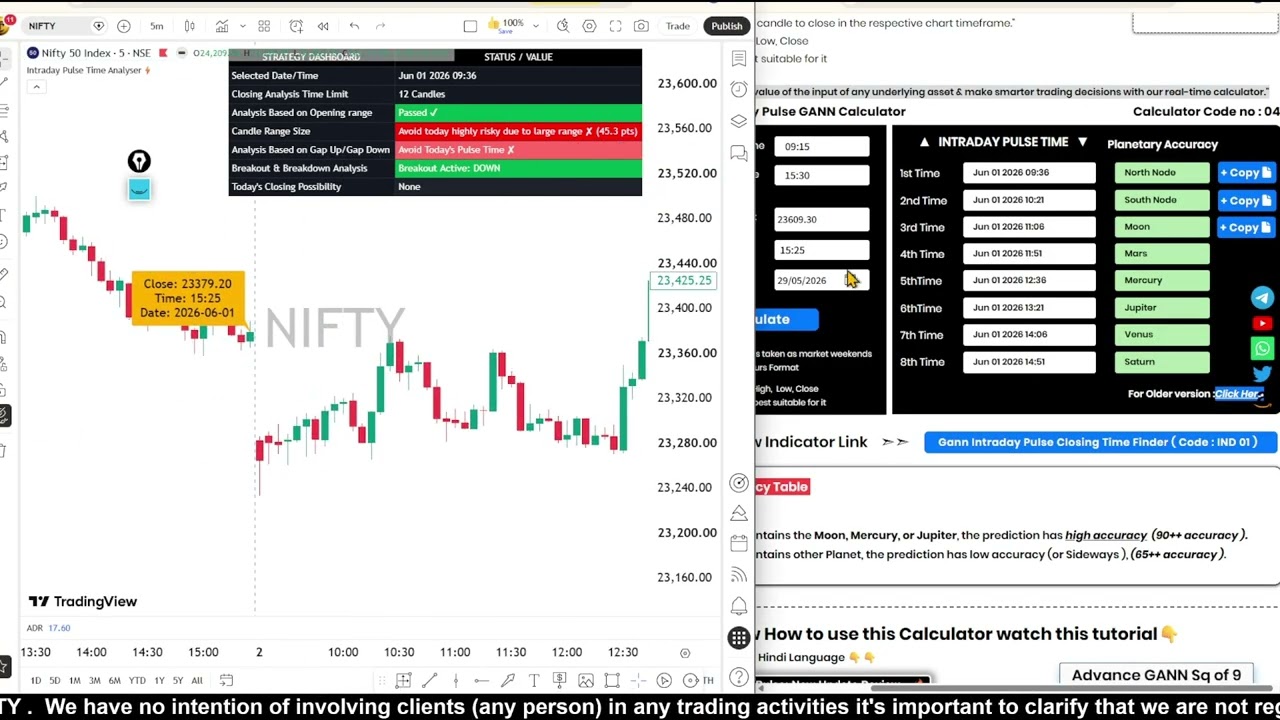Click the date input 29/05/2026
The height and width of the screenshot is (720, 1280).
click(x=821, y=280)
